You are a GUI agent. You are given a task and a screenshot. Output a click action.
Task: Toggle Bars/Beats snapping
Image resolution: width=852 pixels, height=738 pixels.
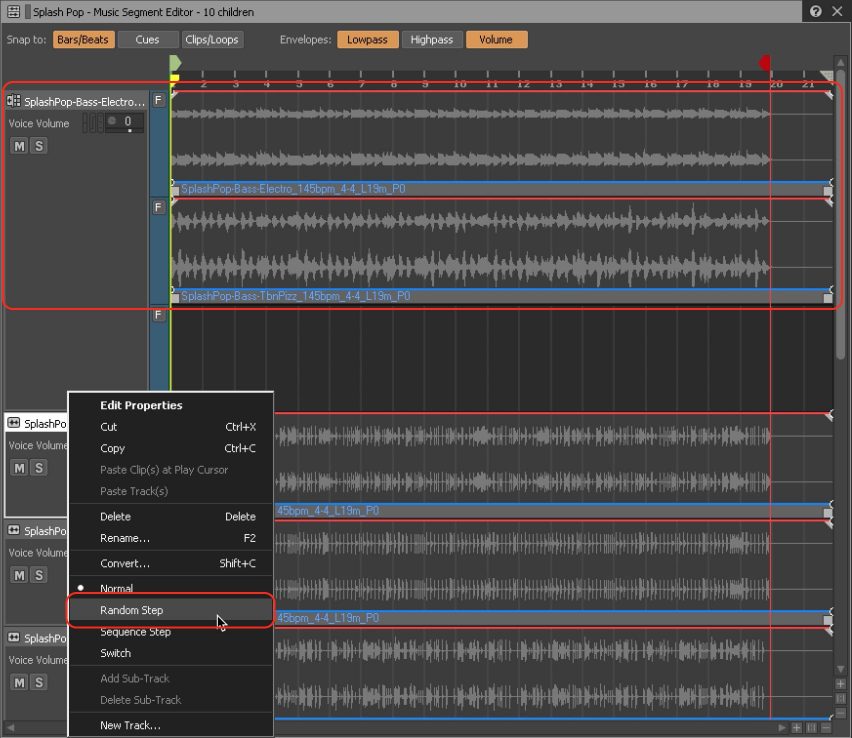83,40
